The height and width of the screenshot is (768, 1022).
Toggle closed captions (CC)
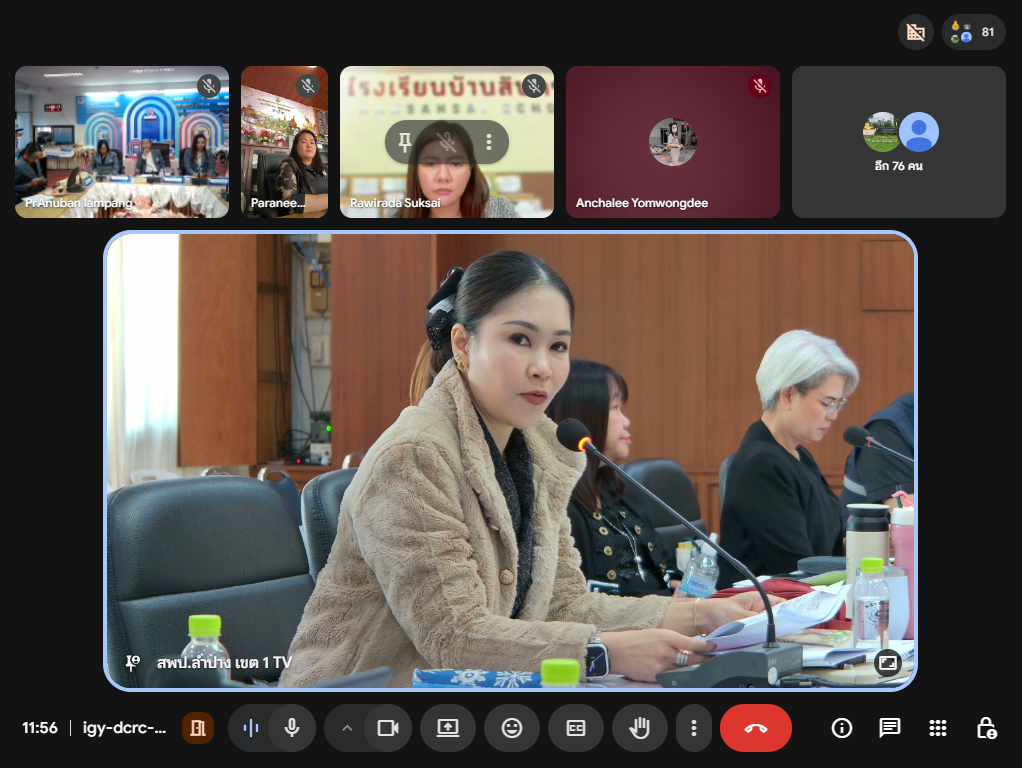576,728
